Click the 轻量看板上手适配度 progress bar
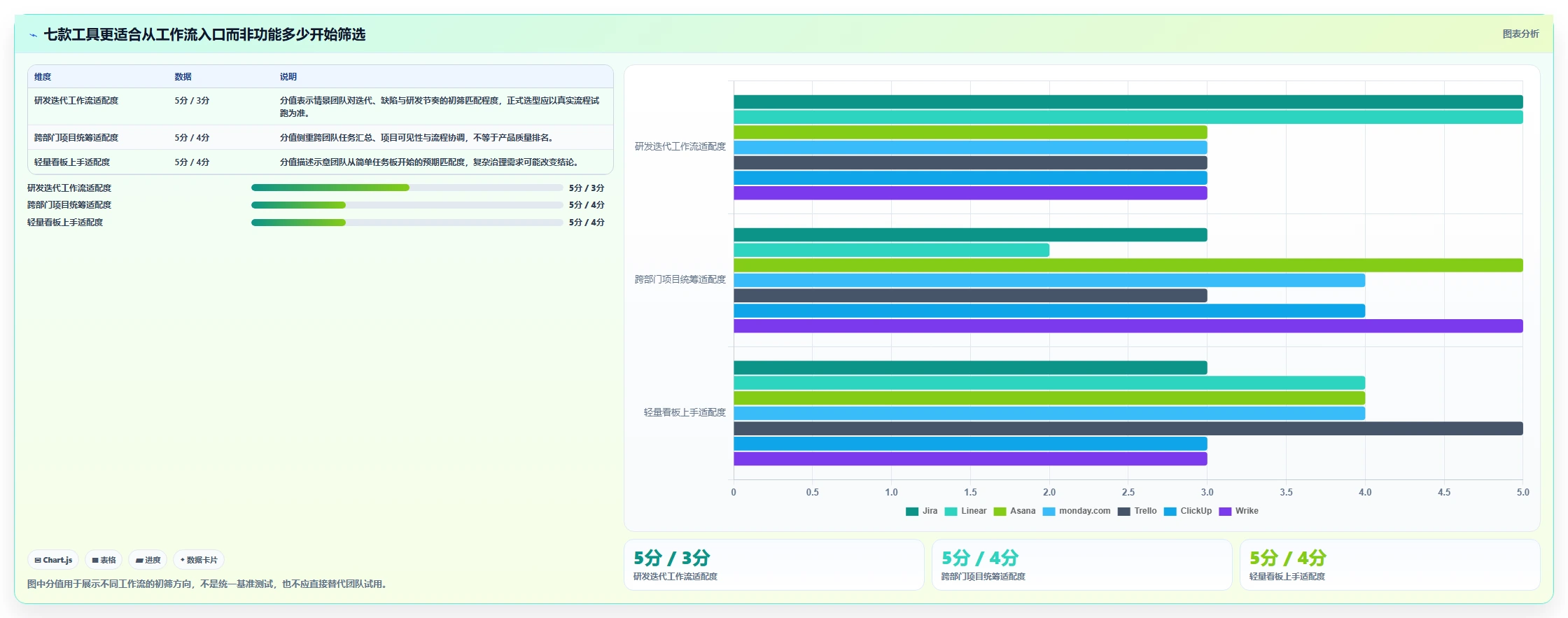 (407, 223)
